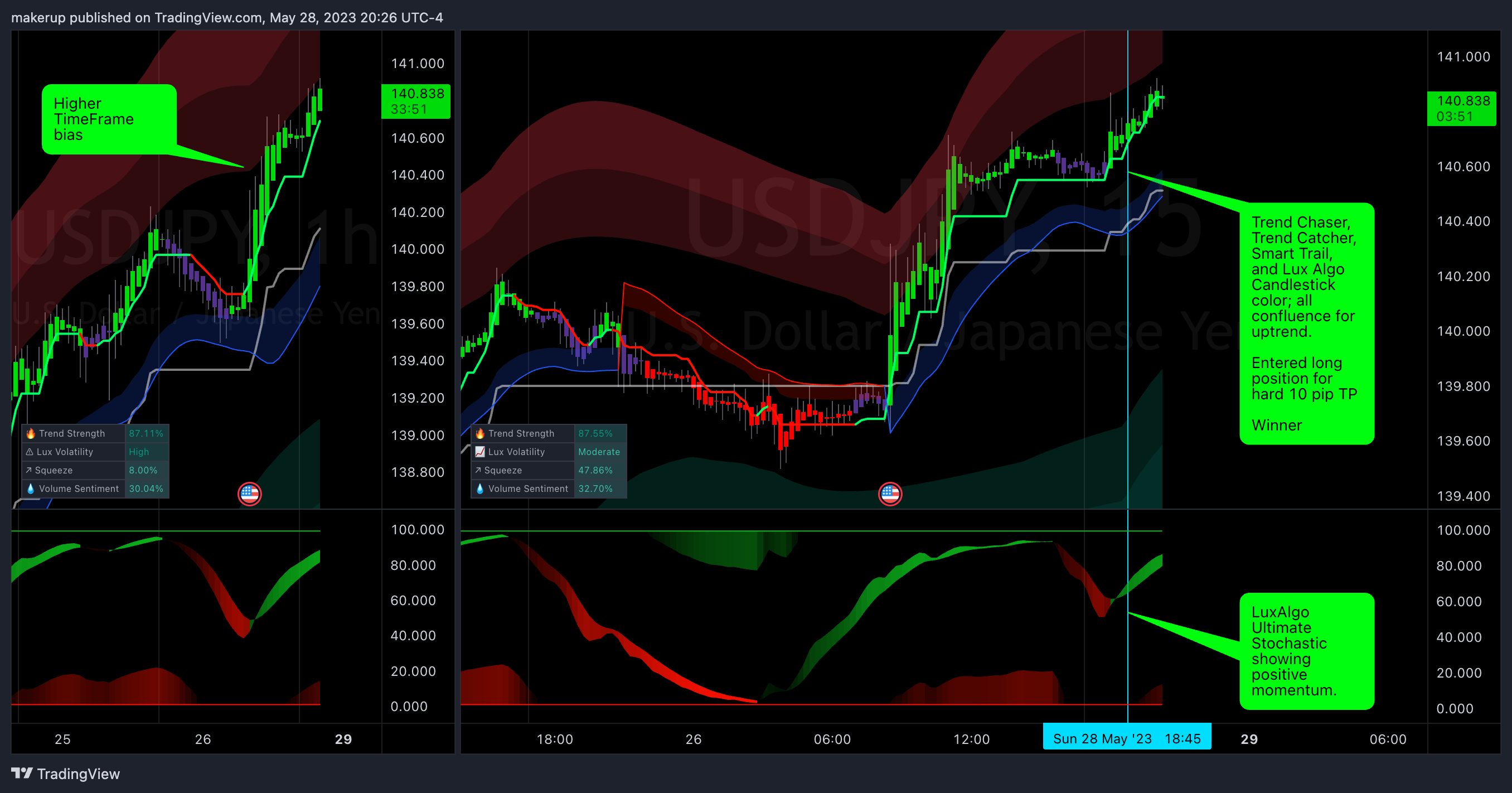Image resolution: width=1512 pixels, height=793 pixels.
Task: Click the 47.86% Squeeze value
Action: coord(595,470)
